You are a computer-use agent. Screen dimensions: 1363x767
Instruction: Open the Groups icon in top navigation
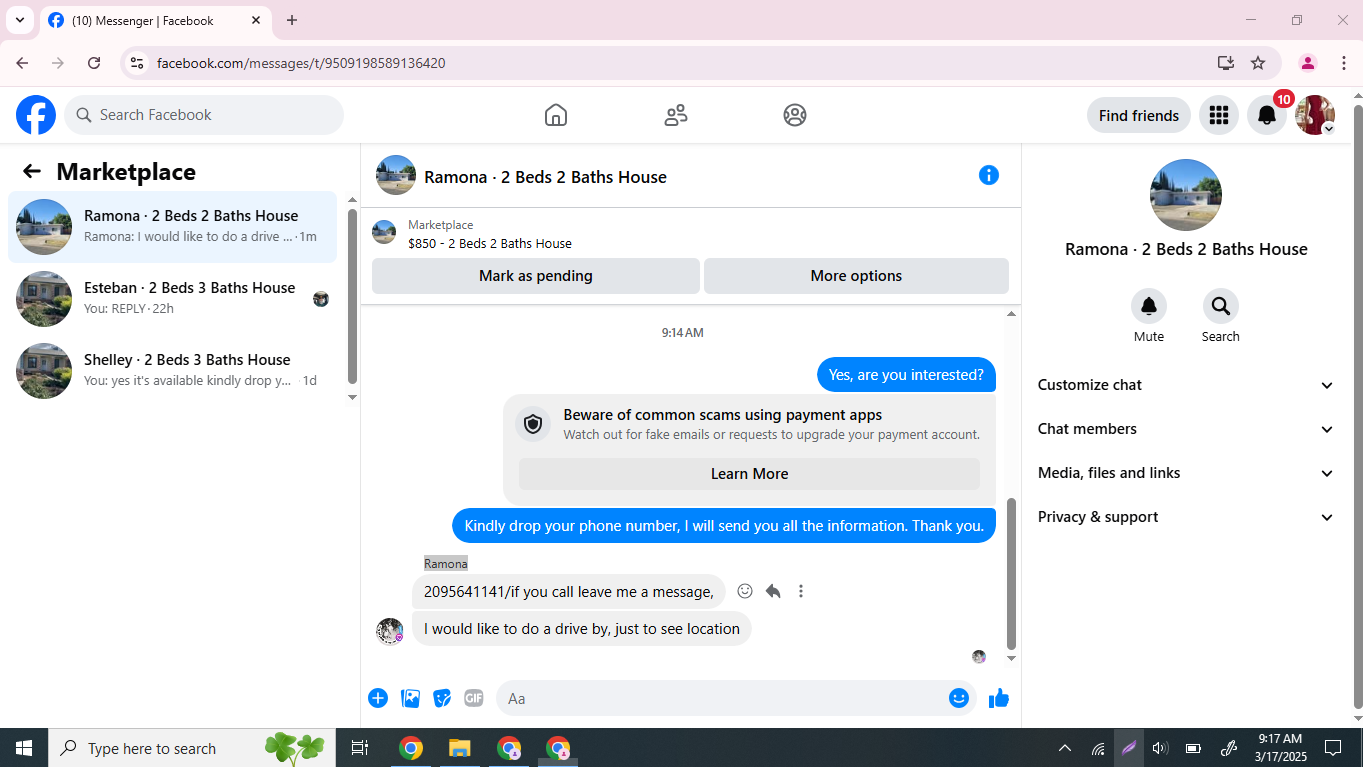click(x=795, y=115)
